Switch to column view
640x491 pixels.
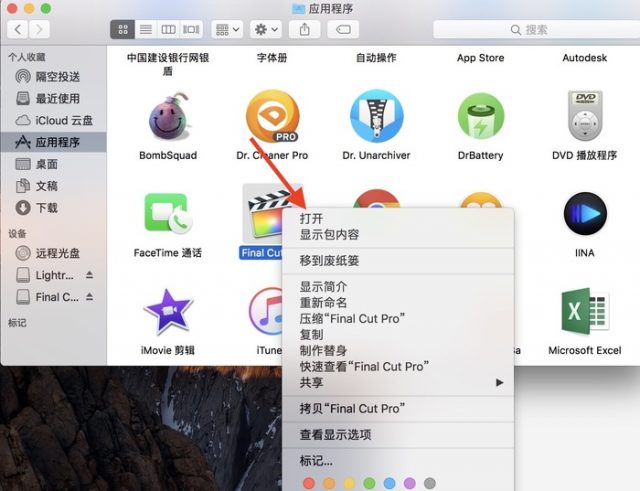tap(168, 29)
